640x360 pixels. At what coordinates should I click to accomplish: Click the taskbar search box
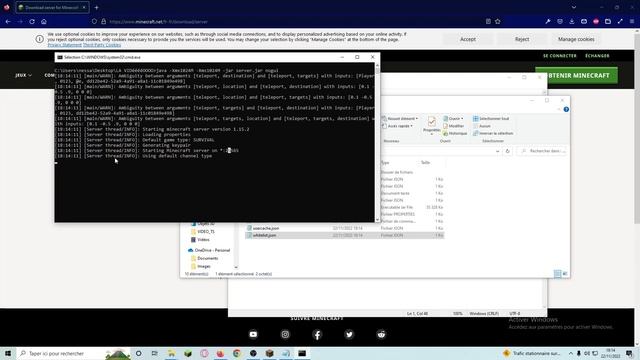pos(73,353)
